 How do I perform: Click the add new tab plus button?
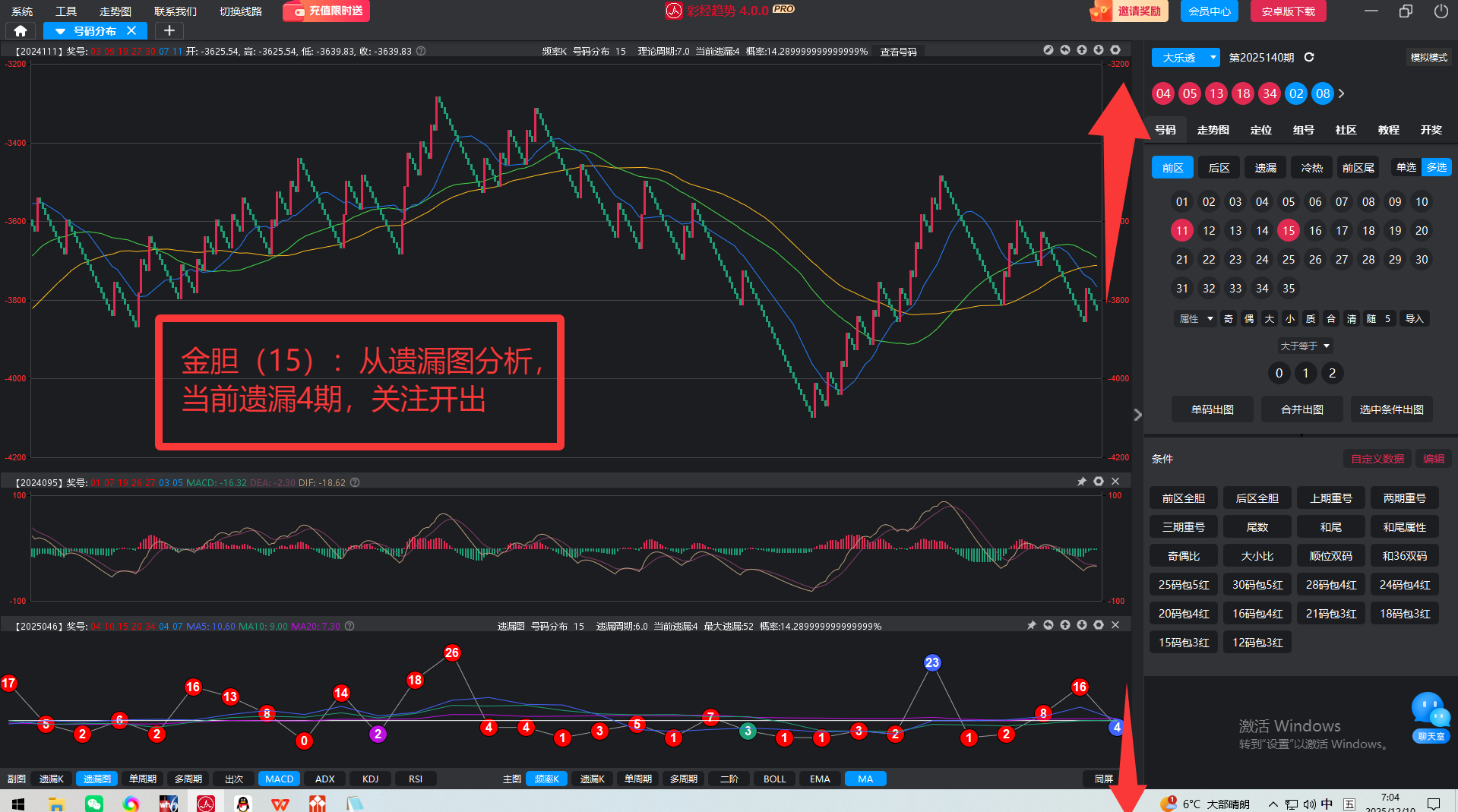[x=169, y=31]
